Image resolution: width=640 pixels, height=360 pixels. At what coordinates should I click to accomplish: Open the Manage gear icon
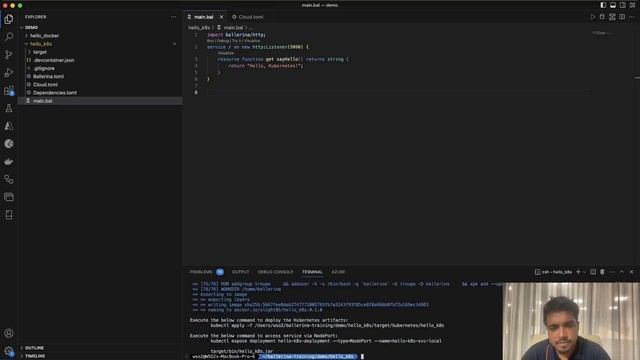point(9,351)
